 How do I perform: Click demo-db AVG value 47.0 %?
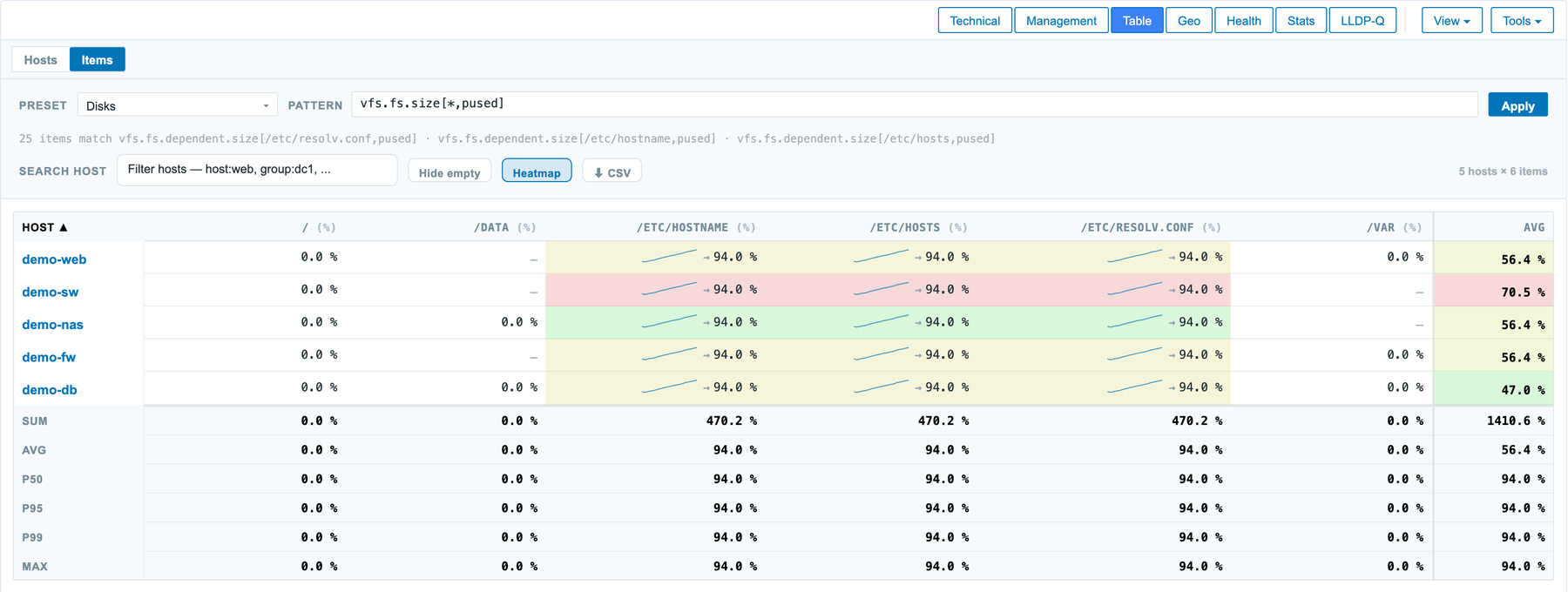click(x=1523, y=390)
